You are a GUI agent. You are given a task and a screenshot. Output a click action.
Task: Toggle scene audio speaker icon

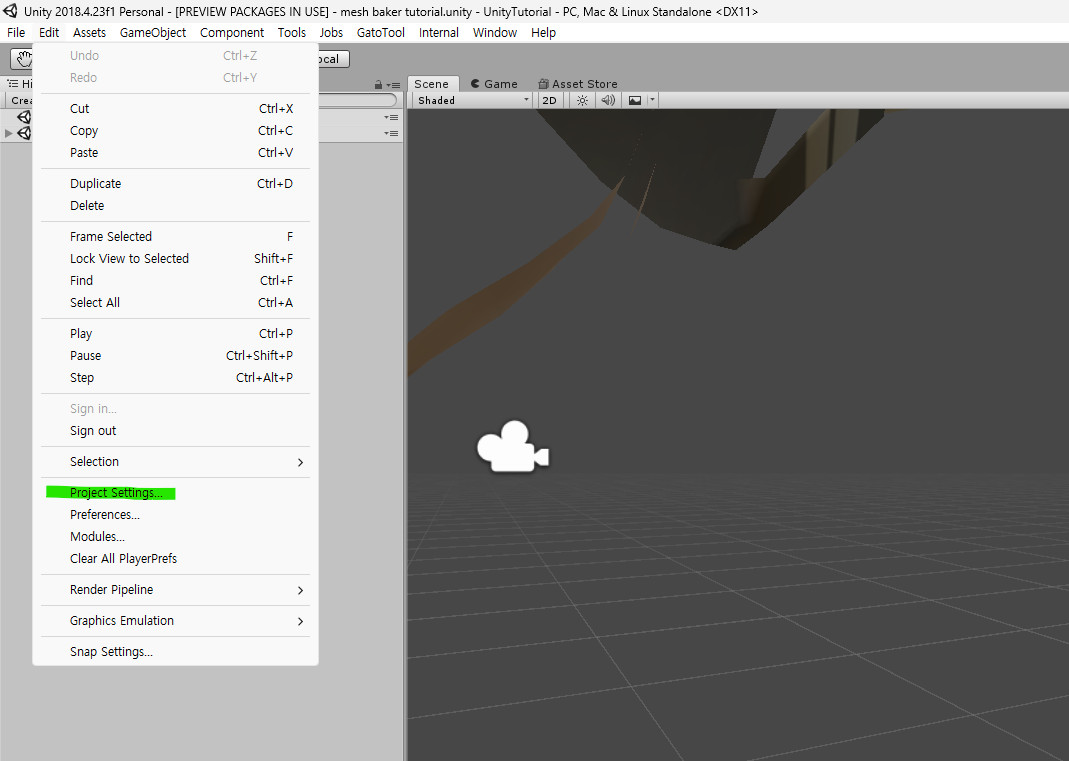[608, 101]
